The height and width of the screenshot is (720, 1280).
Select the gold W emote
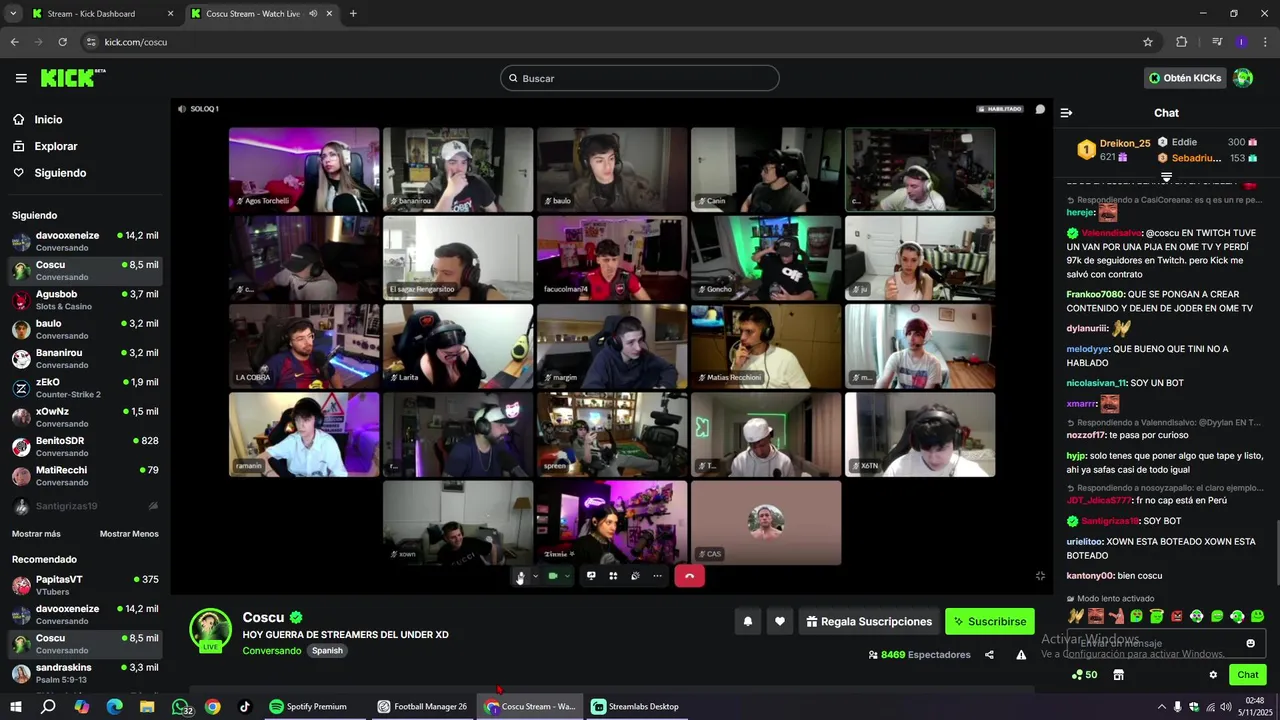[1076, 616]
